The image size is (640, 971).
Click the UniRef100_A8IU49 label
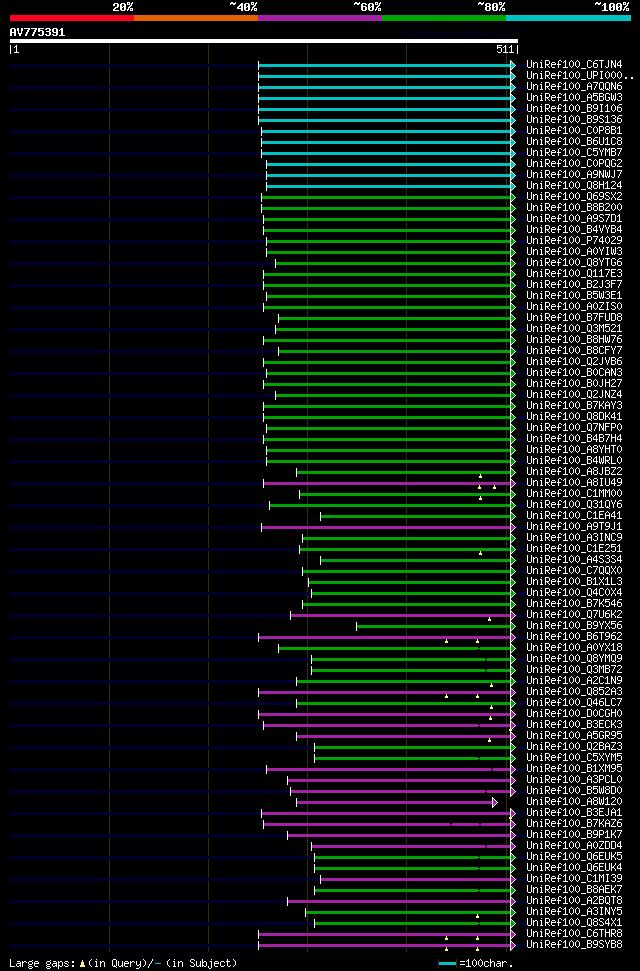[574, 484]
